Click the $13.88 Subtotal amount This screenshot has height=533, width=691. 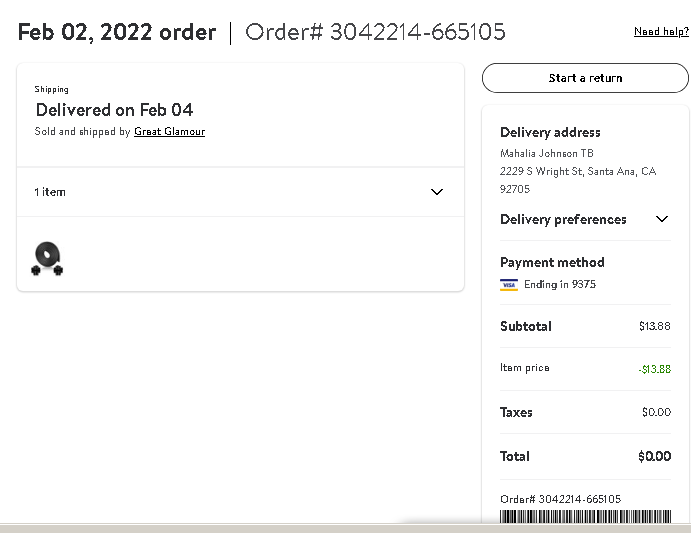coord(654,326)
